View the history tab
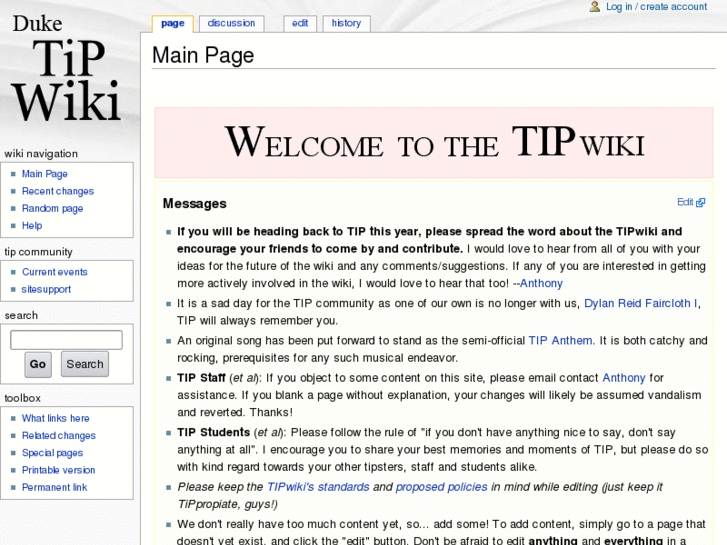 (346, 23)
